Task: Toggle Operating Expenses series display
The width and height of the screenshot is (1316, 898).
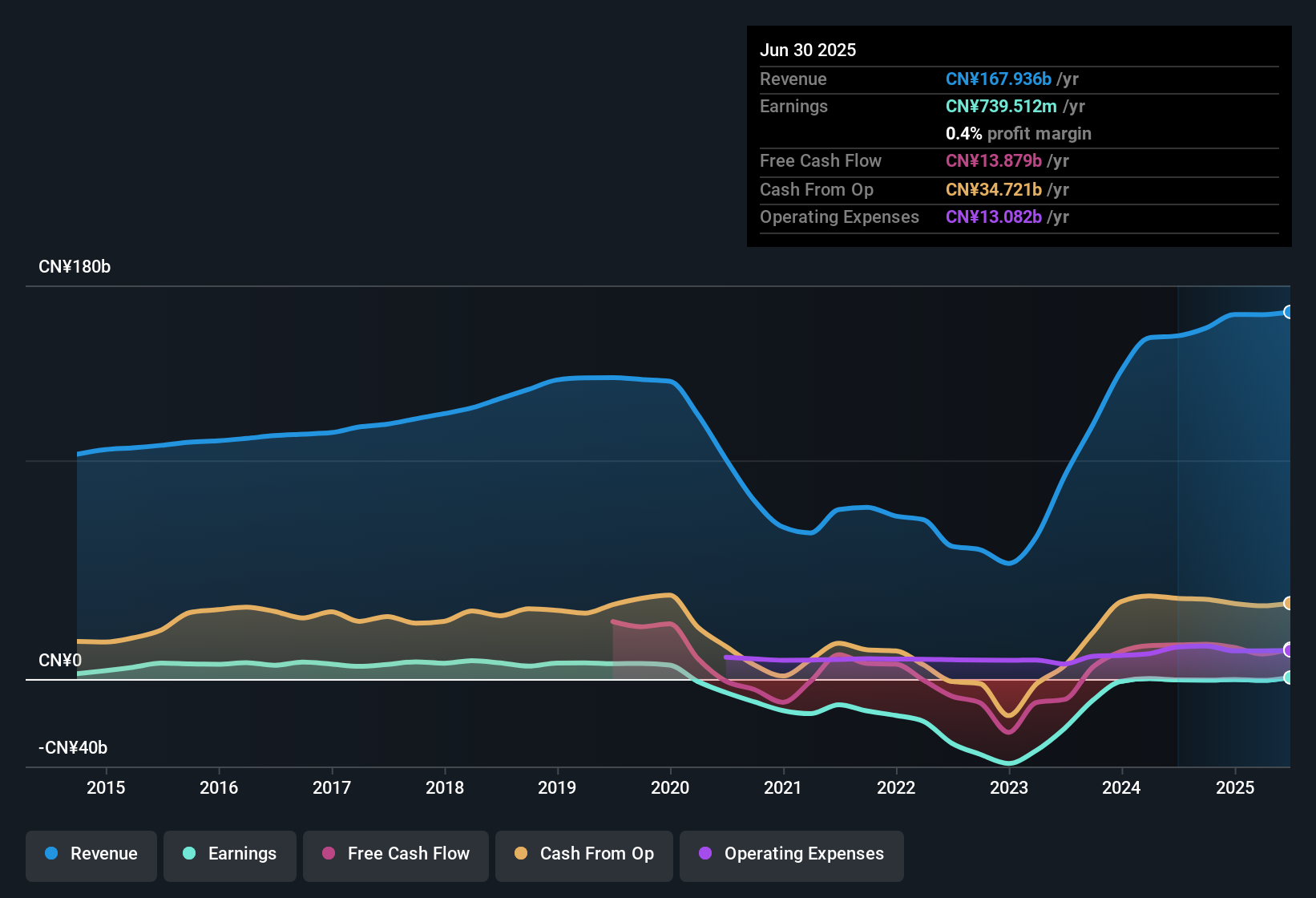Action: pos(791,854)
